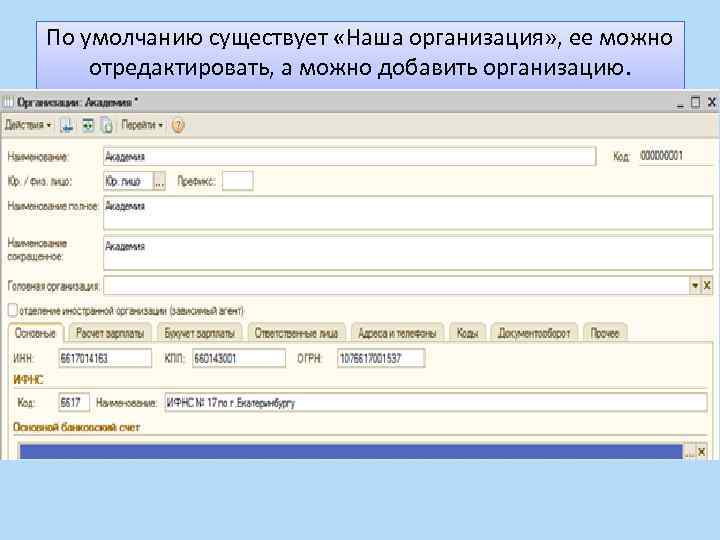This screenshot has width=720, height=540.
Task: Switch to the Бухучет зарплаты tab
Action: 199,333
